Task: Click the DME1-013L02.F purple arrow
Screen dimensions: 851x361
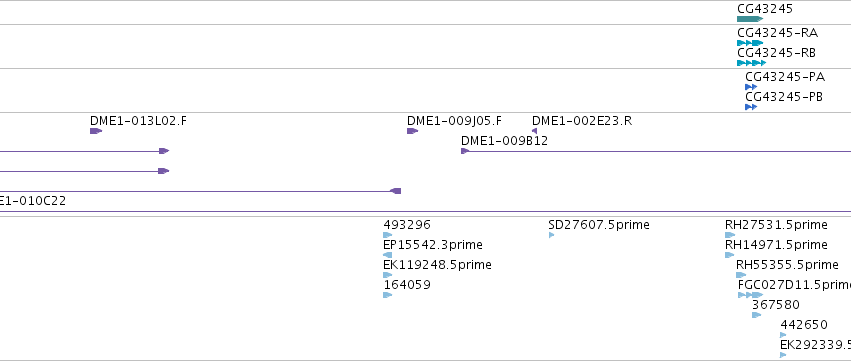Action: point(96,131)
